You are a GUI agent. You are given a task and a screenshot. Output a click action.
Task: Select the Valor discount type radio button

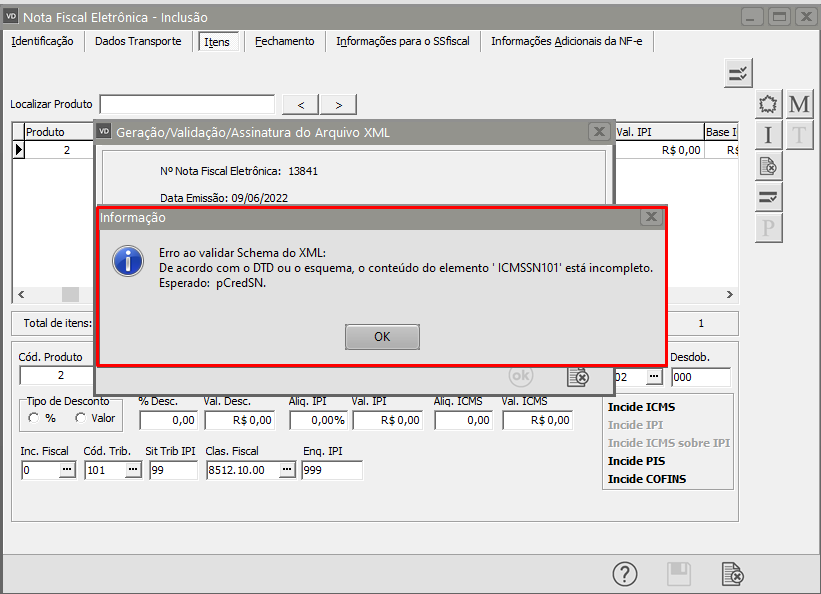pyautogui.click(x=80, y=418)
